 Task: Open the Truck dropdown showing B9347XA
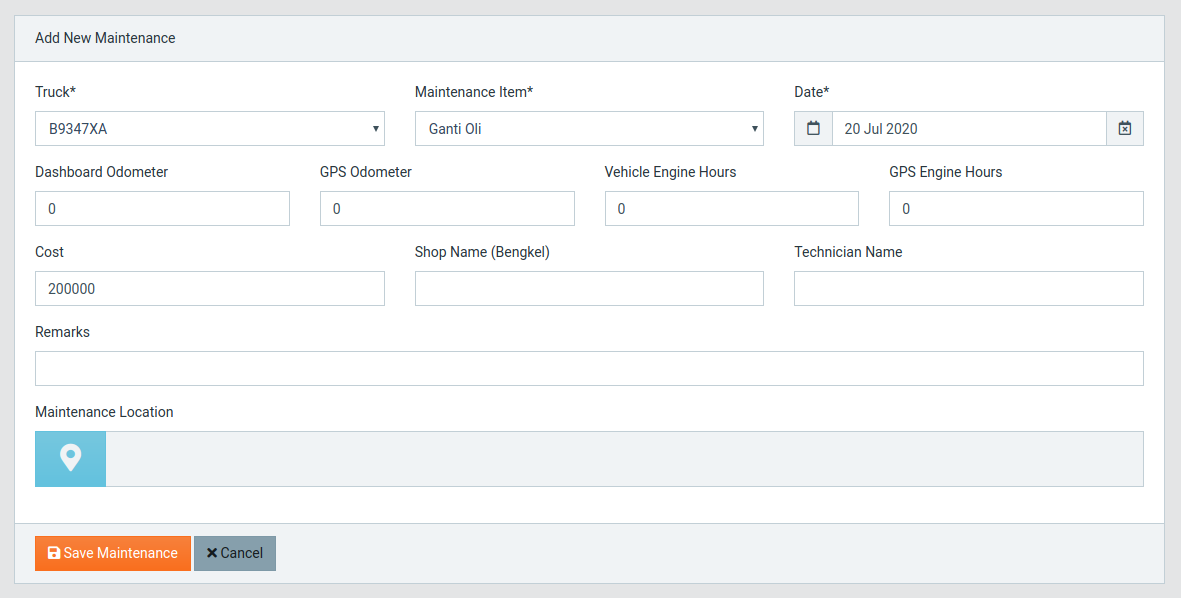(x=209, y=129)
